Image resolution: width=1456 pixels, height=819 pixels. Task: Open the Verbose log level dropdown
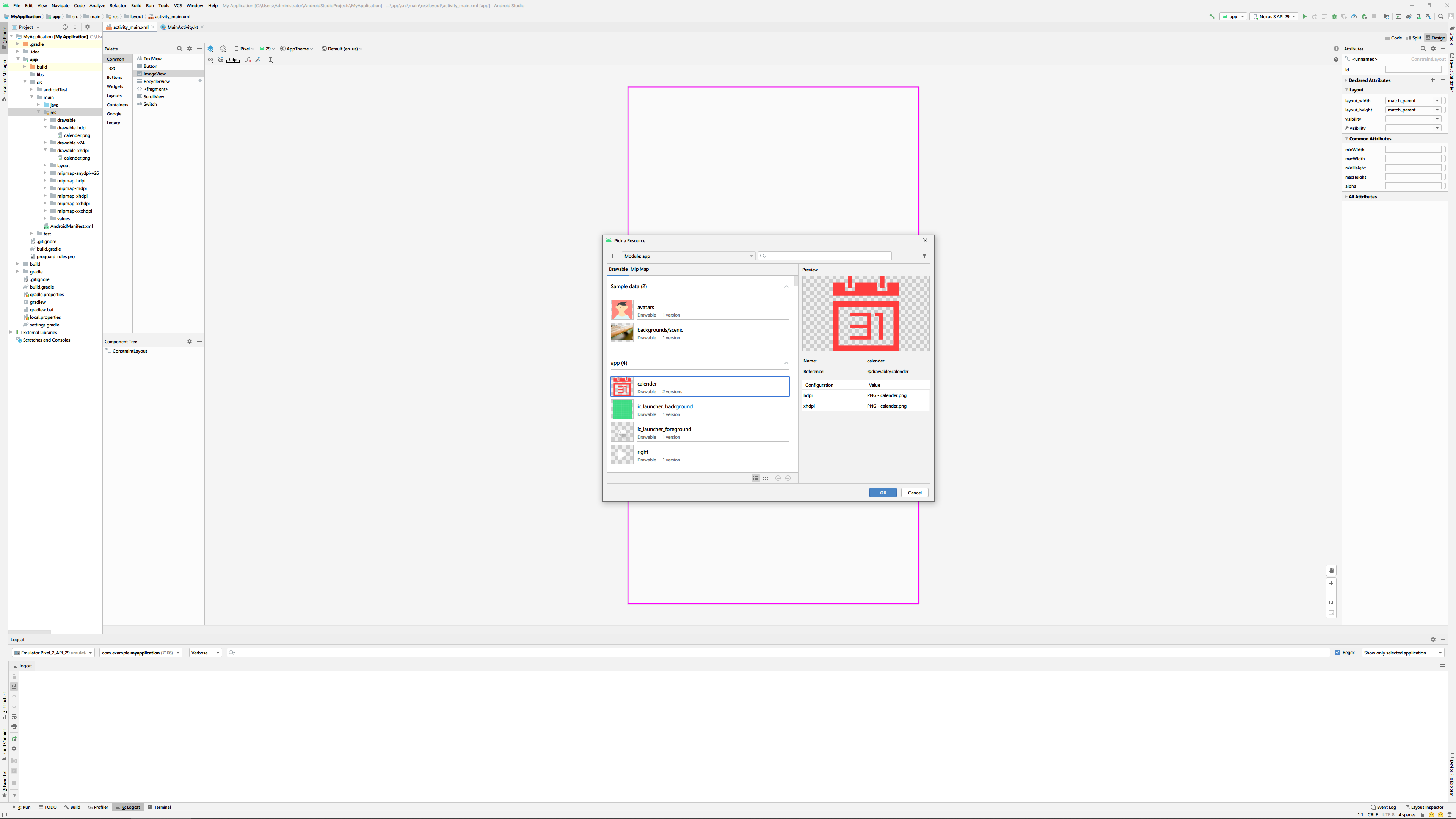[205, 653]
